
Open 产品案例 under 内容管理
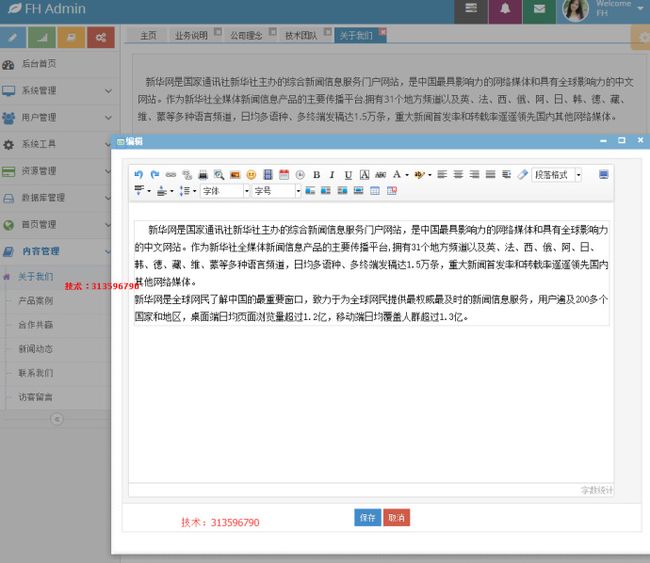pos(36,301)
